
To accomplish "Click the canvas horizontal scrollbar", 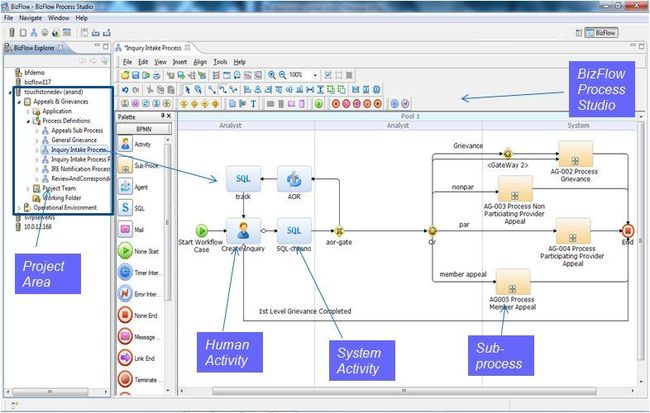I will [404, 391].
